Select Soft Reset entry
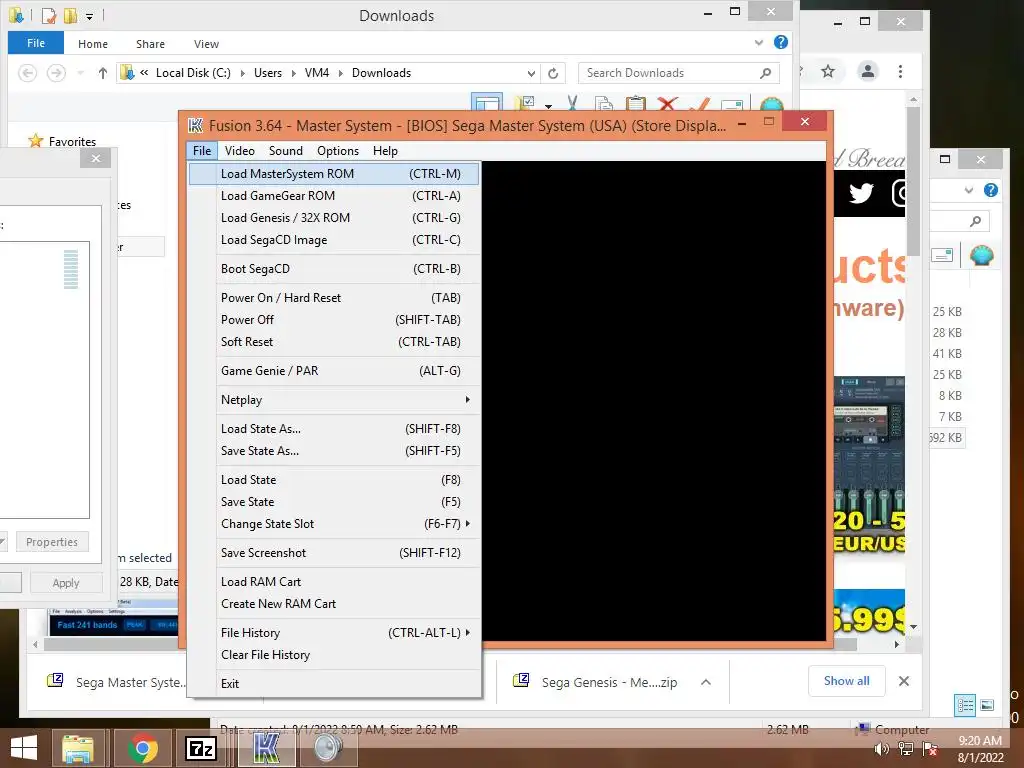The height and width of the screenshot is (768, 1024). click(334, 342)
